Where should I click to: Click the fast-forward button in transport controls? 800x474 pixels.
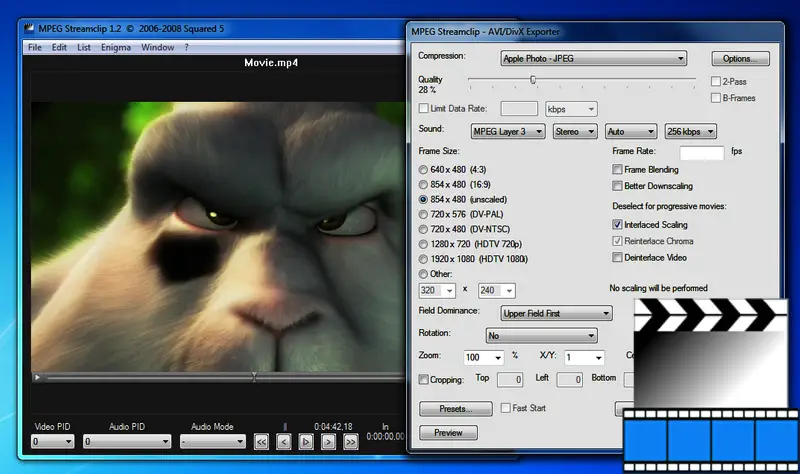point(351,441)
